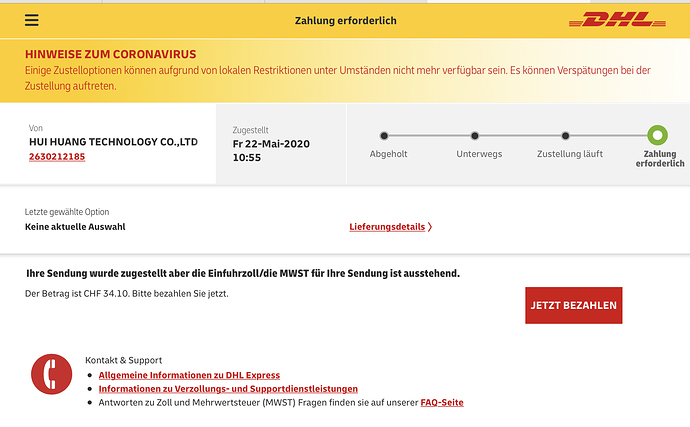Expand Lieferungsdetails

(x=387, y=227)
